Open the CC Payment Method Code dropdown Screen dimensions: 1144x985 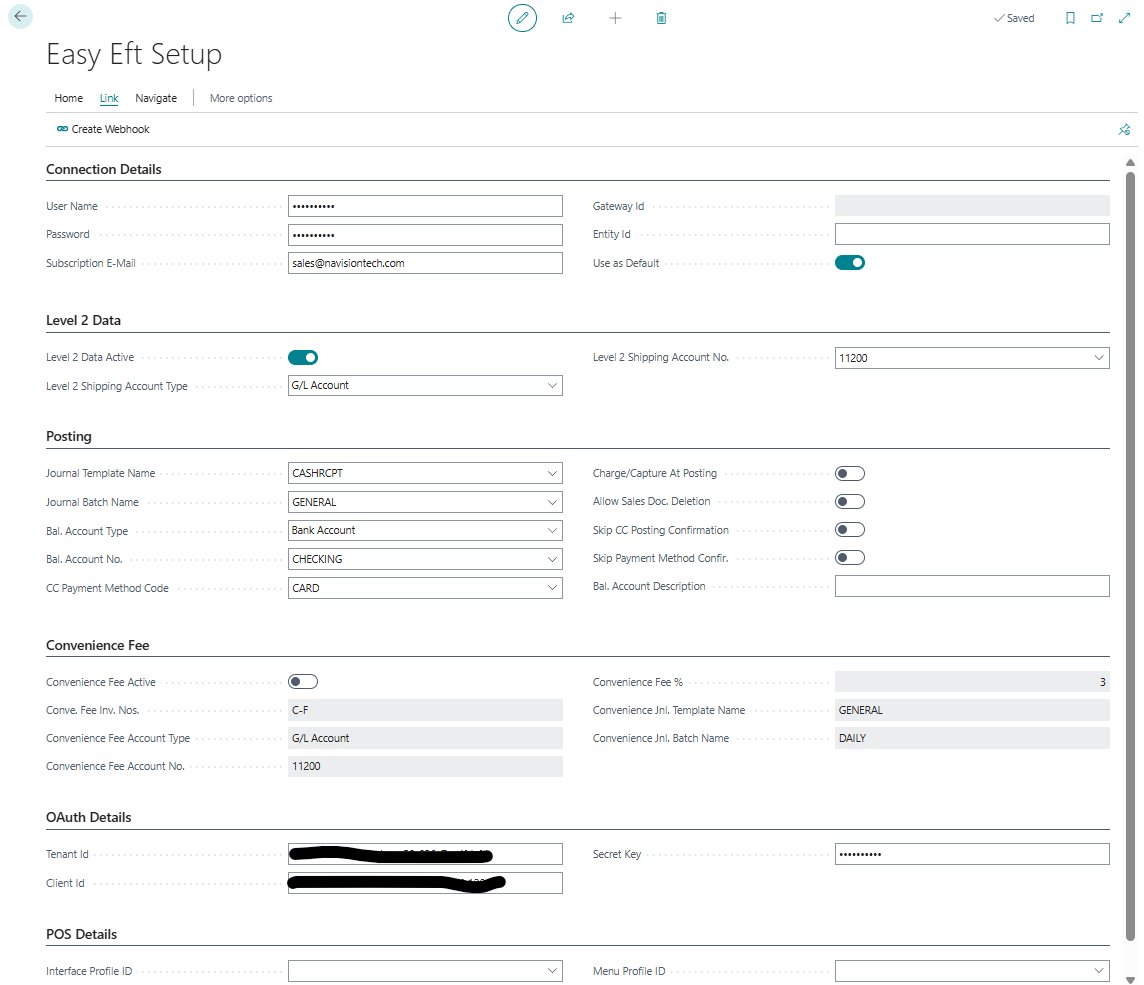[552, 588]
